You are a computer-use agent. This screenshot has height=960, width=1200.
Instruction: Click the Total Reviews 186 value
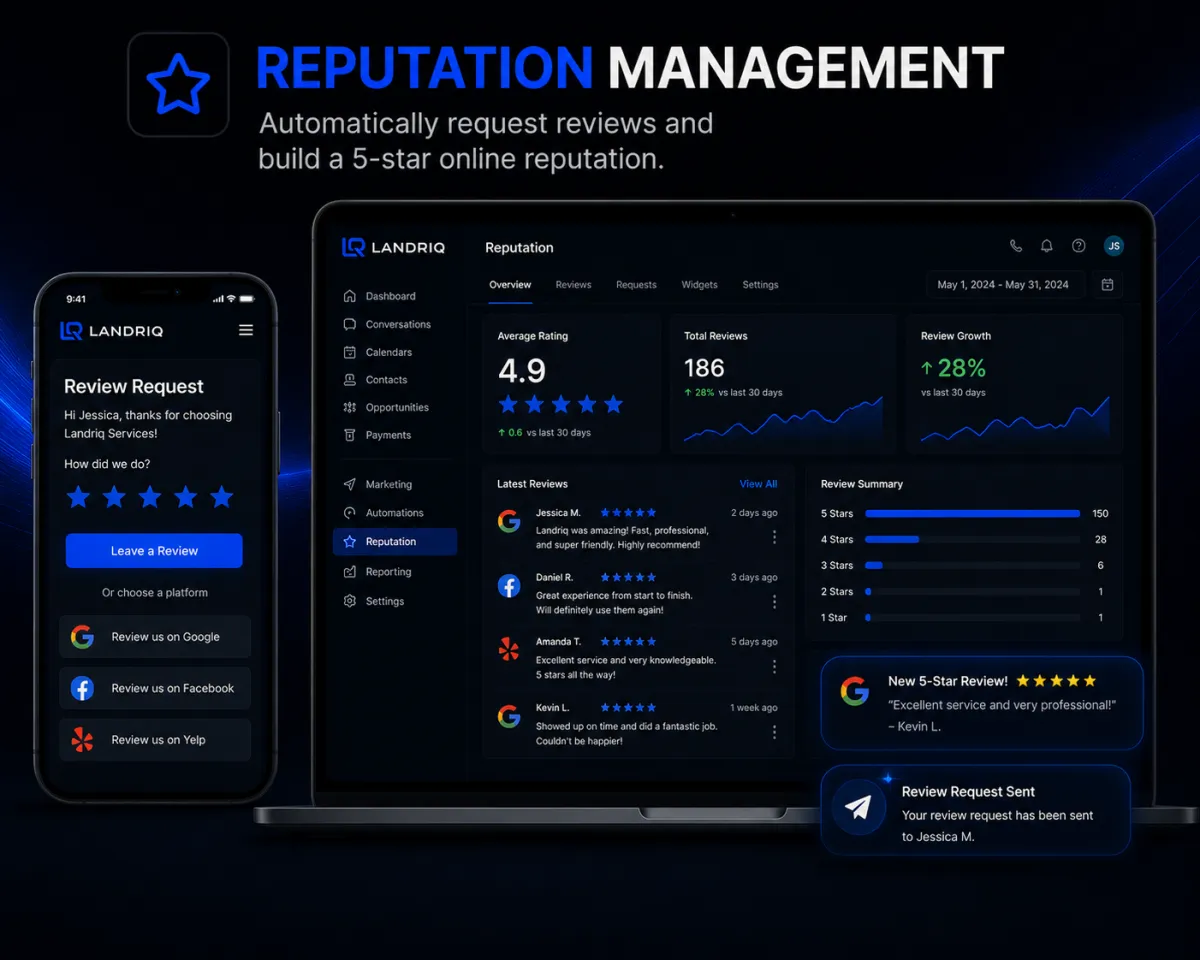[704, 368]
